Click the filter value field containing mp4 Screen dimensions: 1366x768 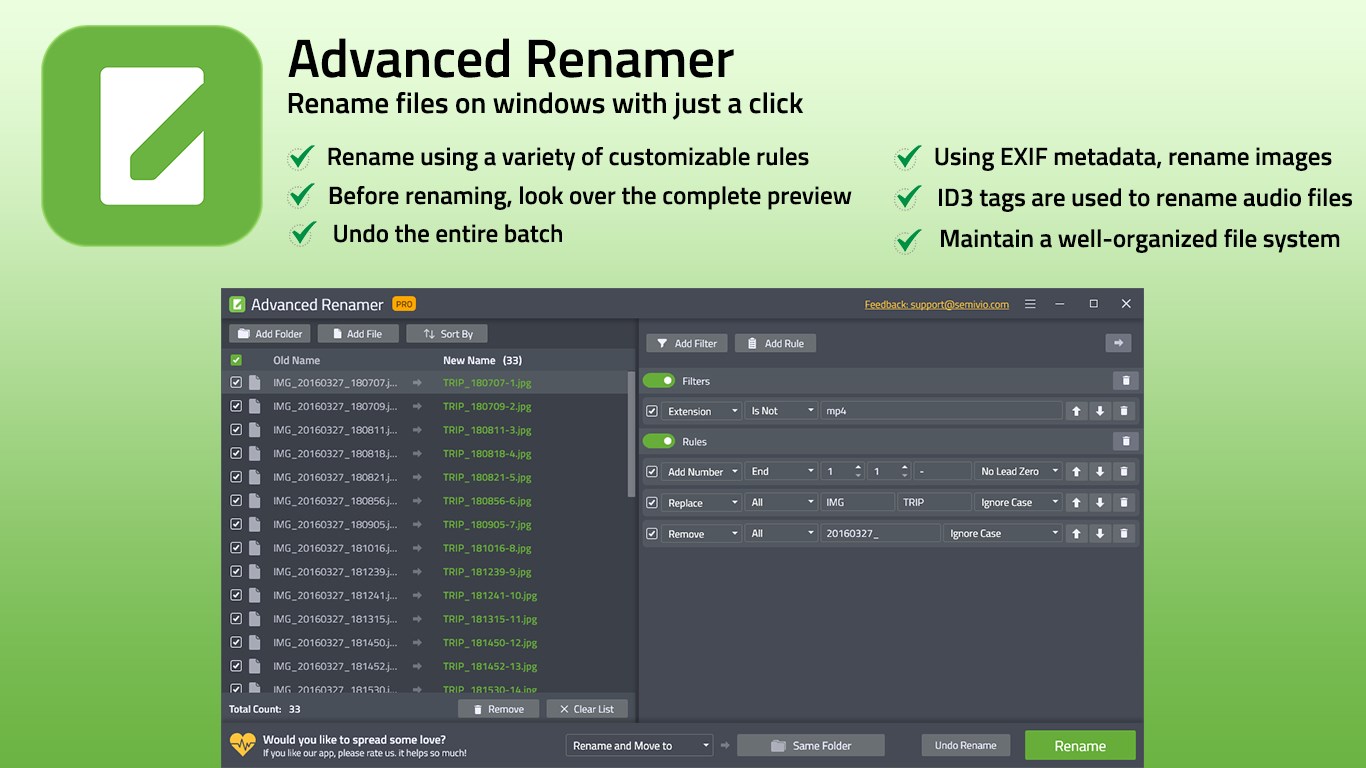942,411
